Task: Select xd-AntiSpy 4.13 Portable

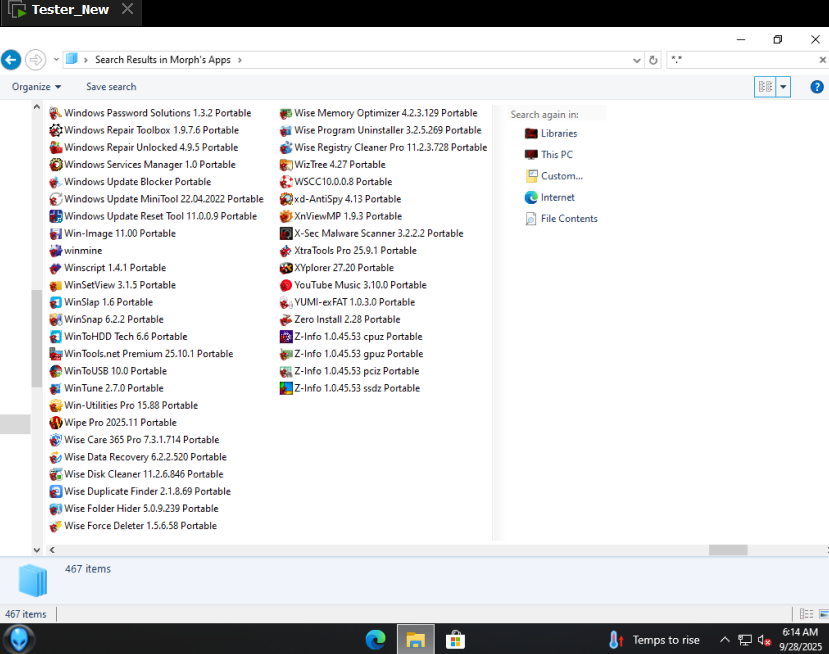Action: [x=340, y=199]
